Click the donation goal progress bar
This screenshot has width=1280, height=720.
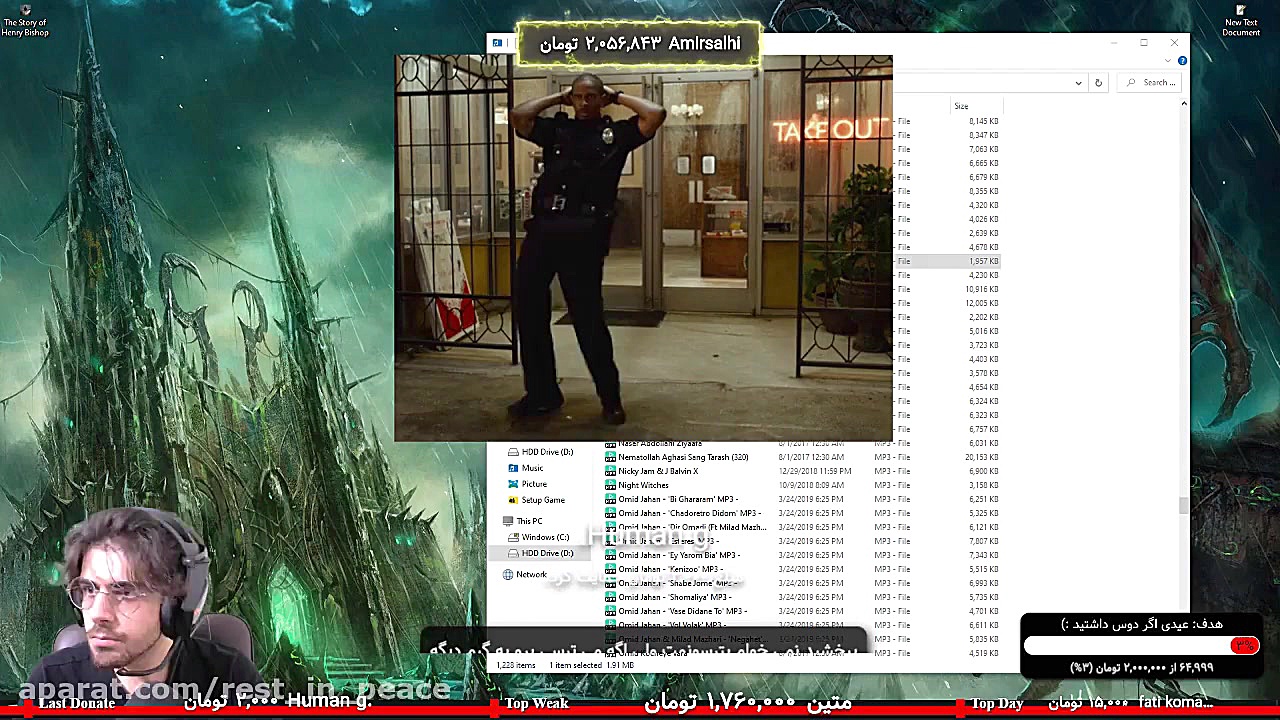pos(1141,646)
